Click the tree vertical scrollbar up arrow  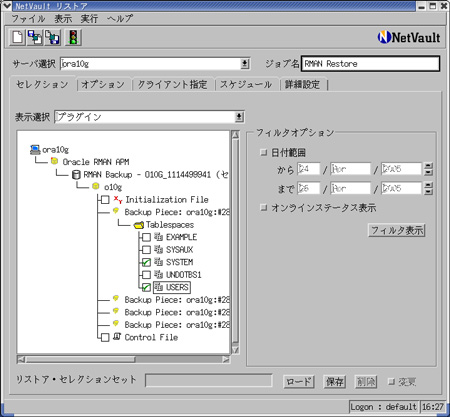(x=235, y=135)
